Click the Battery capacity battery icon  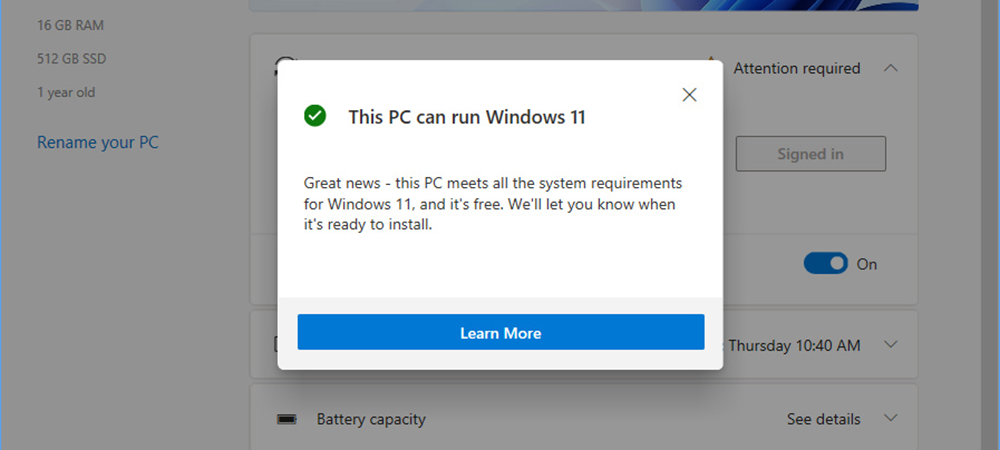click(x=286, y=419)
